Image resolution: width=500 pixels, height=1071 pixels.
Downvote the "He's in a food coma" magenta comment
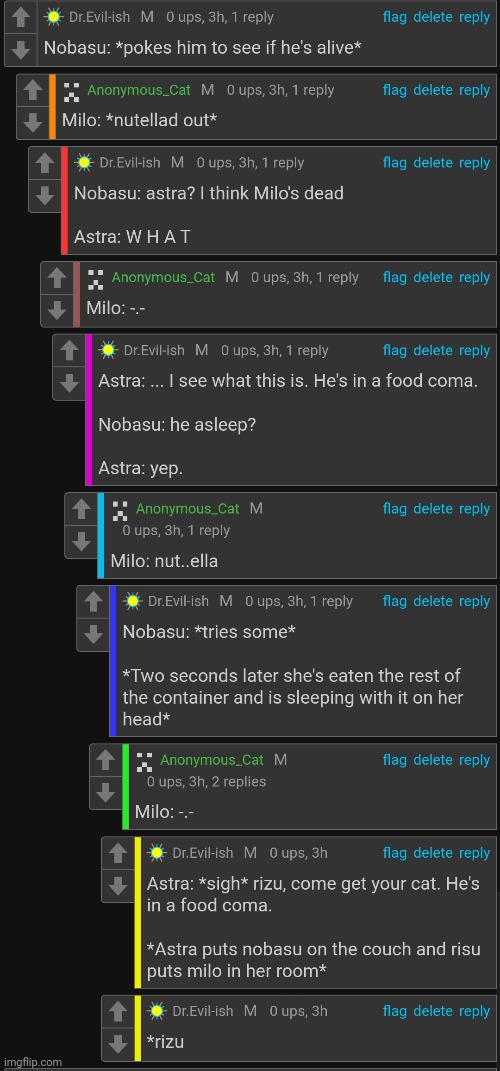pyautogui.click(x=69, y=384)
